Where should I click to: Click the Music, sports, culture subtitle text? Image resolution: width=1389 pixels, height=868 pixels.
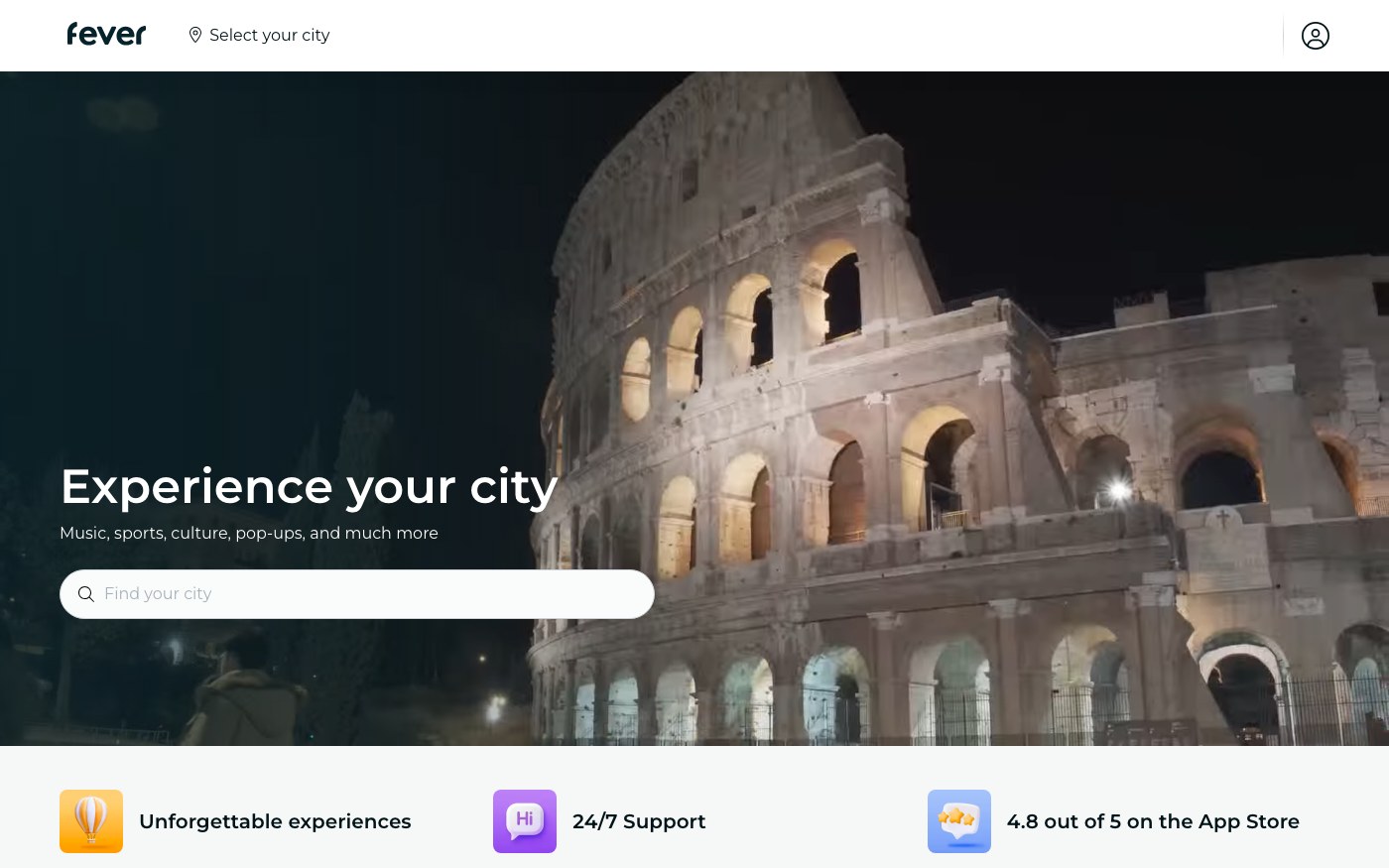point(249,533)
